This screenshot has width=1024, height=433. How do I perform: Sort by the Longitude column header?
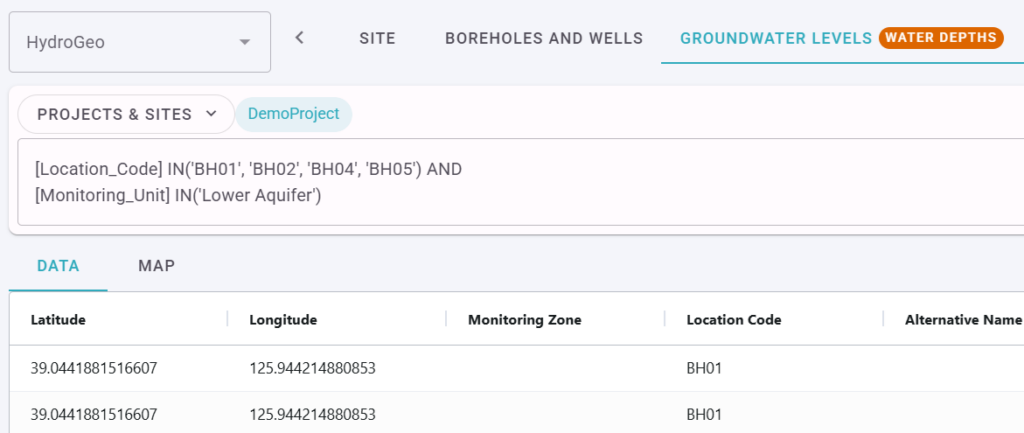[283, 320]
